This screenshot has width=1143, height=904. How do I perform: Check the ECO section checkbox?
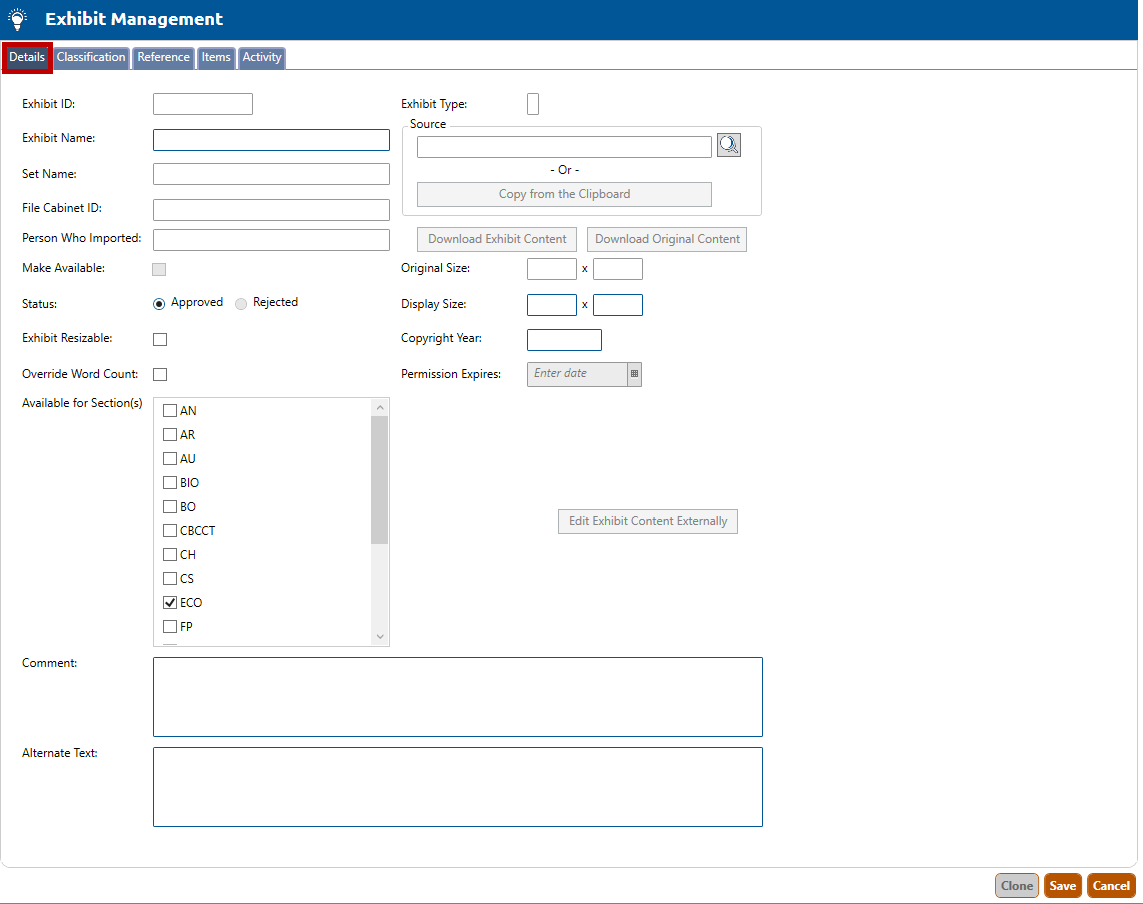170,603
